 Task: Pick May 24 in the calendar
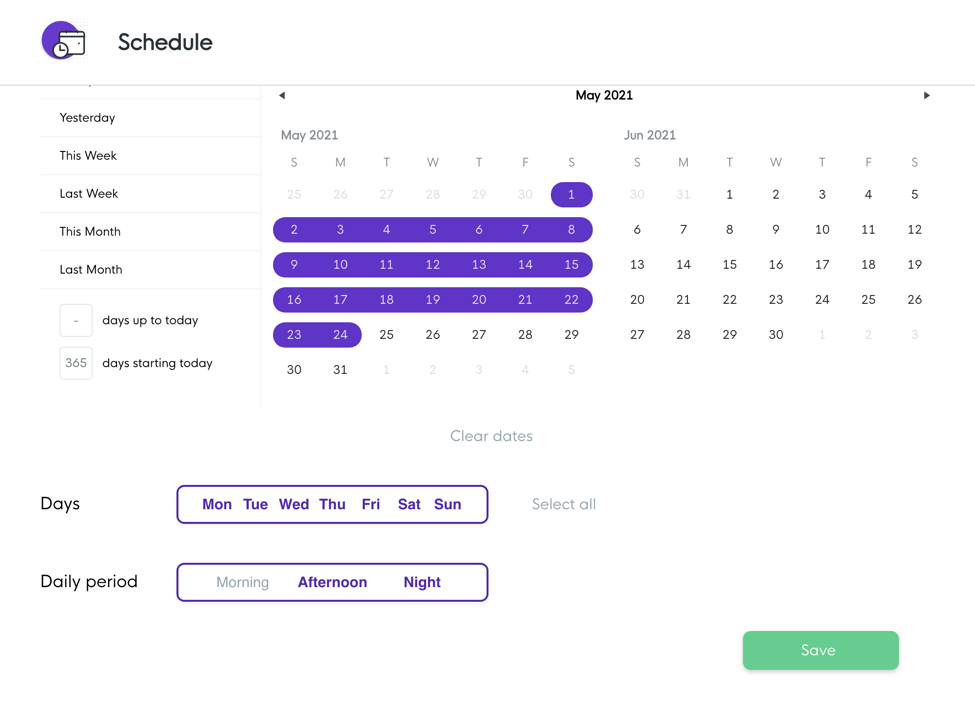pos(340,335)
